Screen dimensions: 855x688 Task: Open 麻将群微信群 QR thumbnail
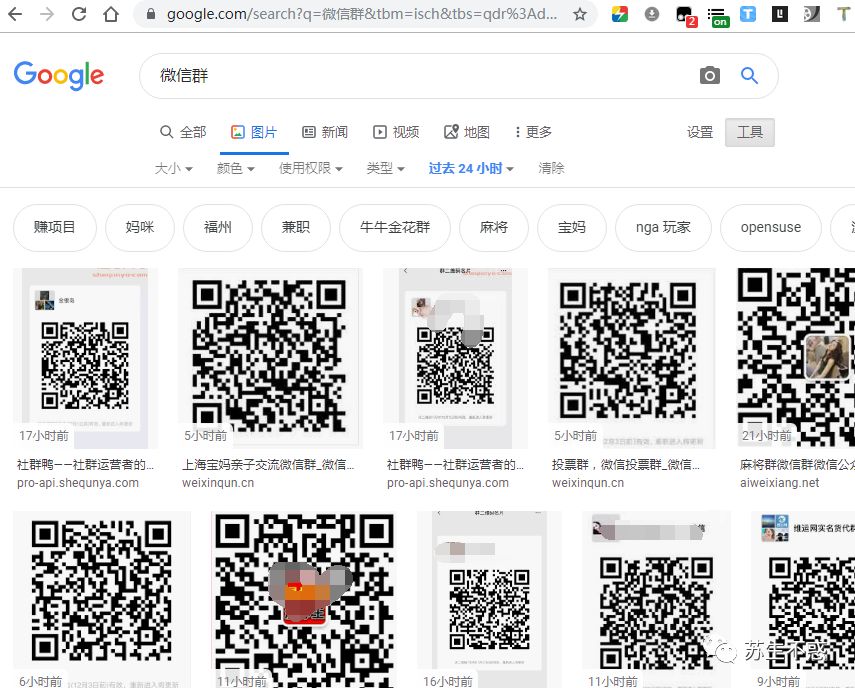(x=796, y=358)
